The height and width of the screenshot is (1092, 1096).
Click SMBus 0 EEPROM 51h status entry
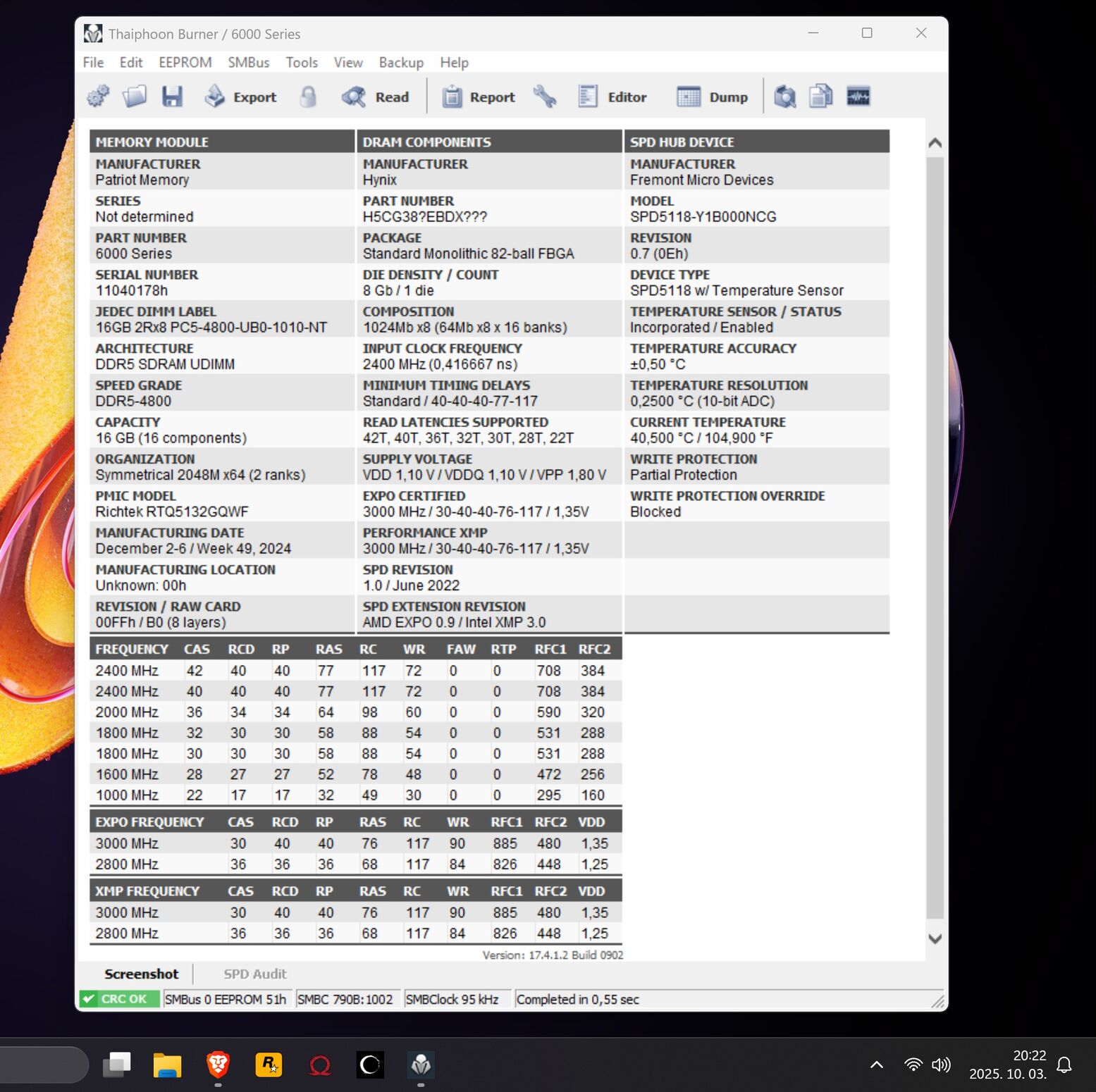click(x=226, y=999)
